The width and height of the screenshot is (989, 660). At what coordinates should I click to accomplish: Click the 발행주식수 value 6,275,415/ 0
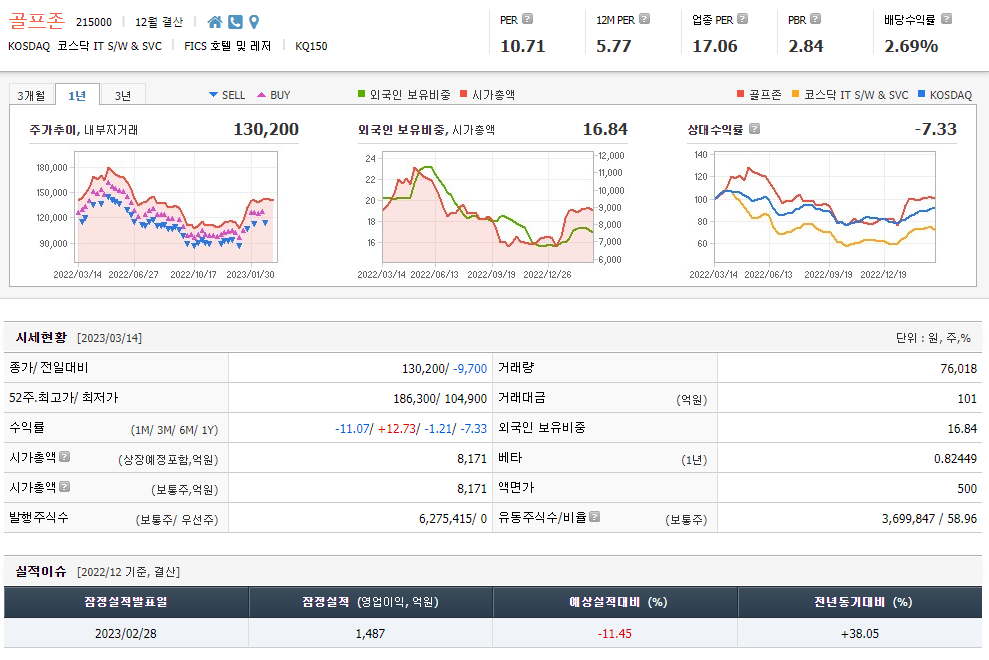[x=453, y=519]
